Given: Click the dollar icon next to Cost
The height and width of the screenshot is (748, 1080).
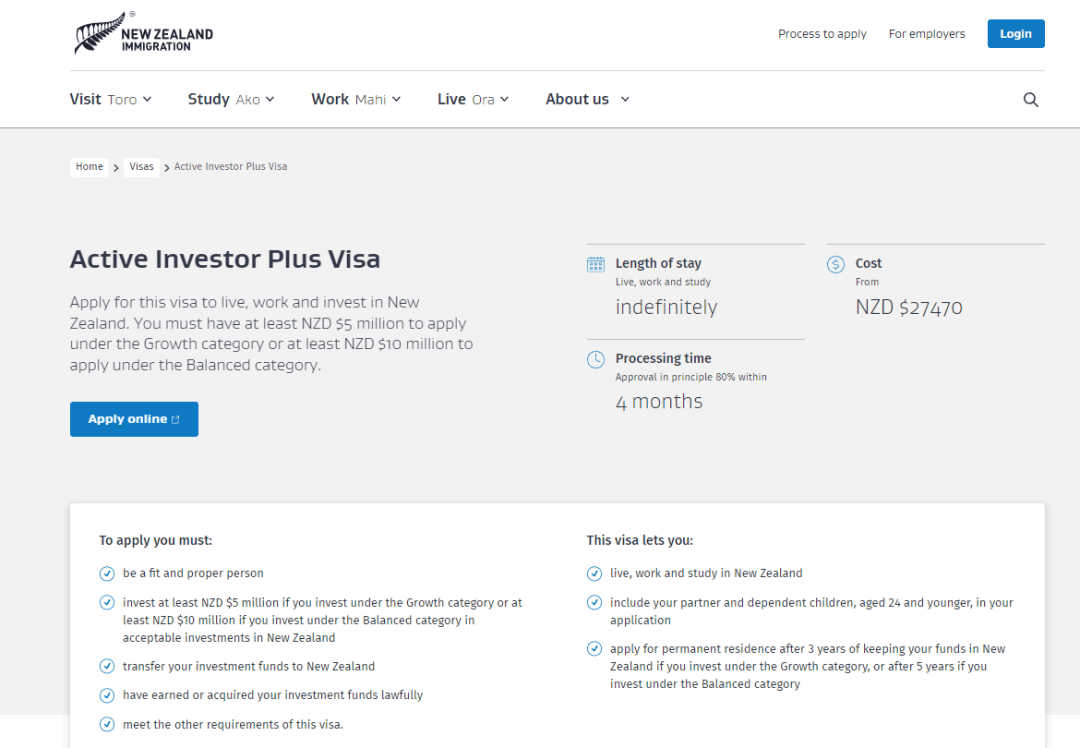Looking at the screenshot, I should coord(836,265).
